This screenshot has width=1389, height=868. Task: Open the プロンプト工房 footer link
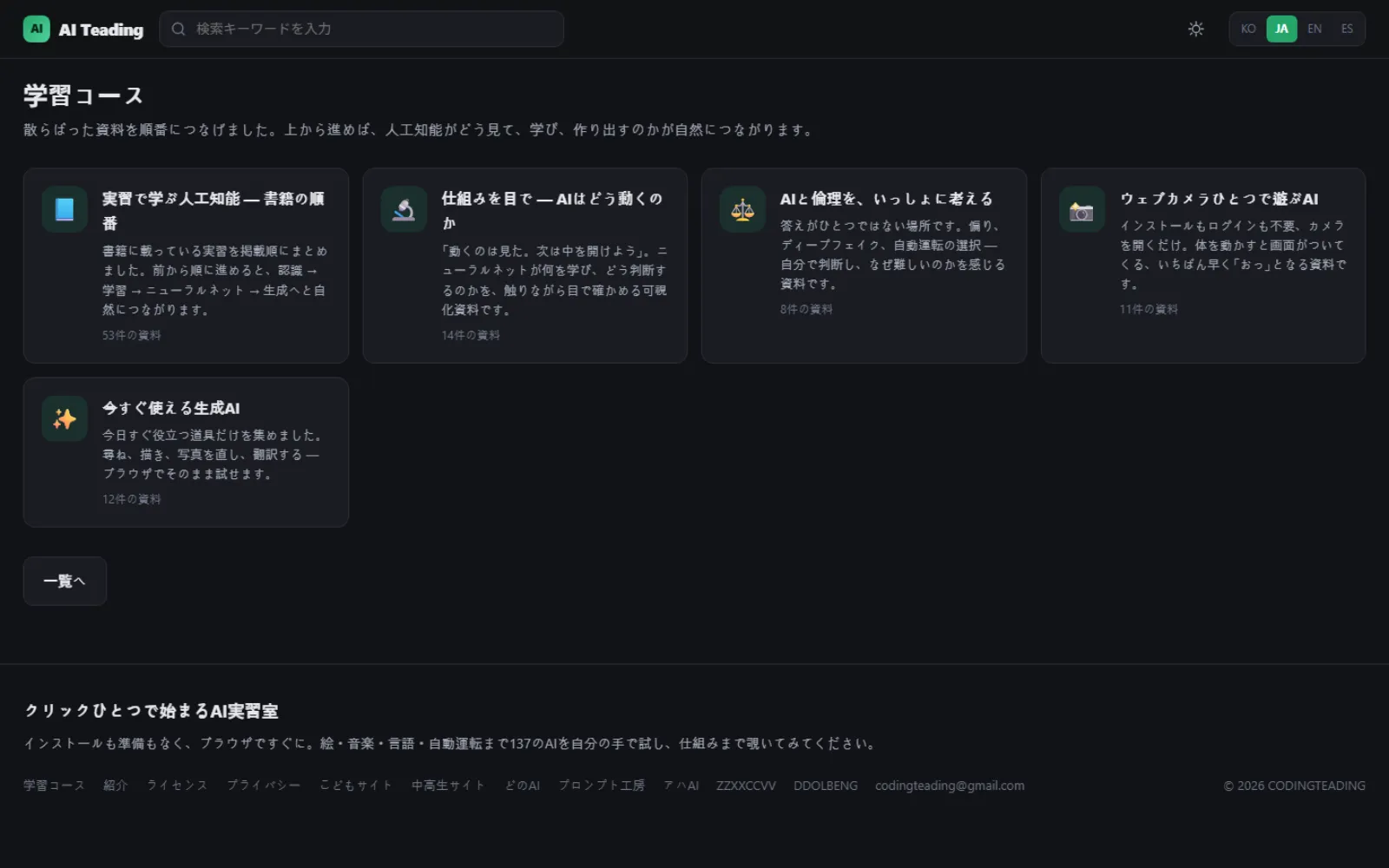[602, 786]
